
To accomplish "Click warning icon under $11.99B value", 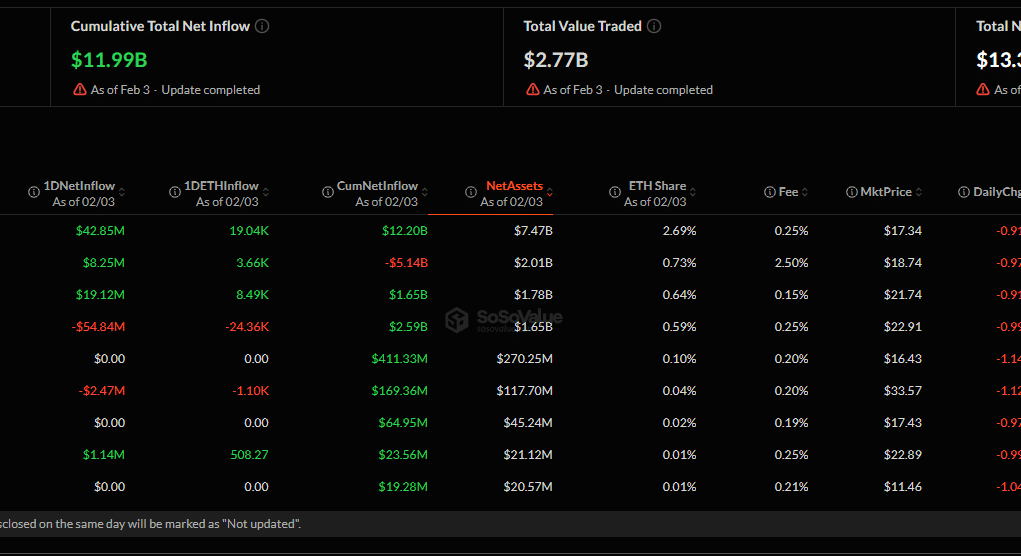I will pyautogui.click(x=80, y=90).
